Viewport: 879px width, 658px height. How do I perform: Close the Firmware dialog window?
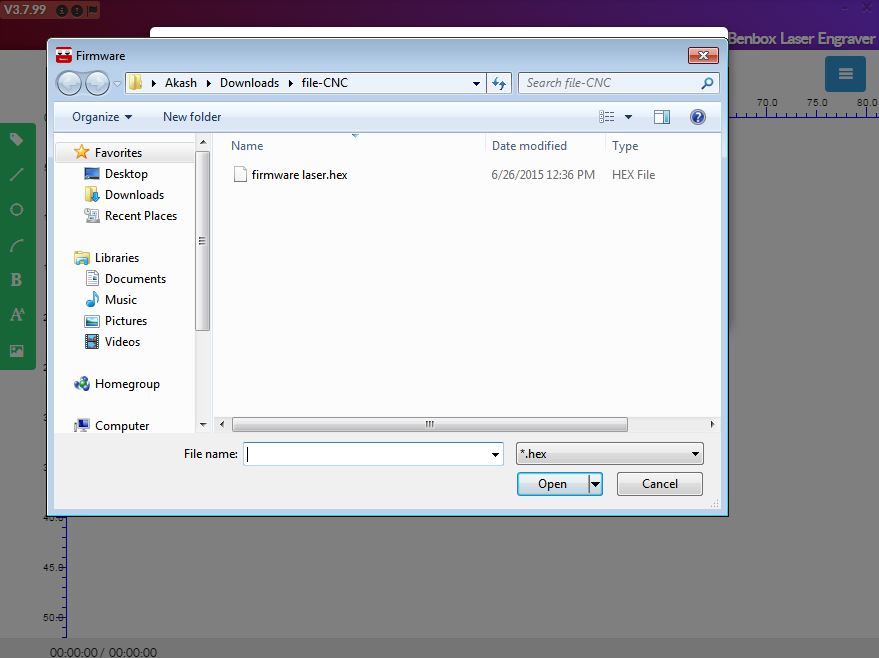[x=704, y=55]
